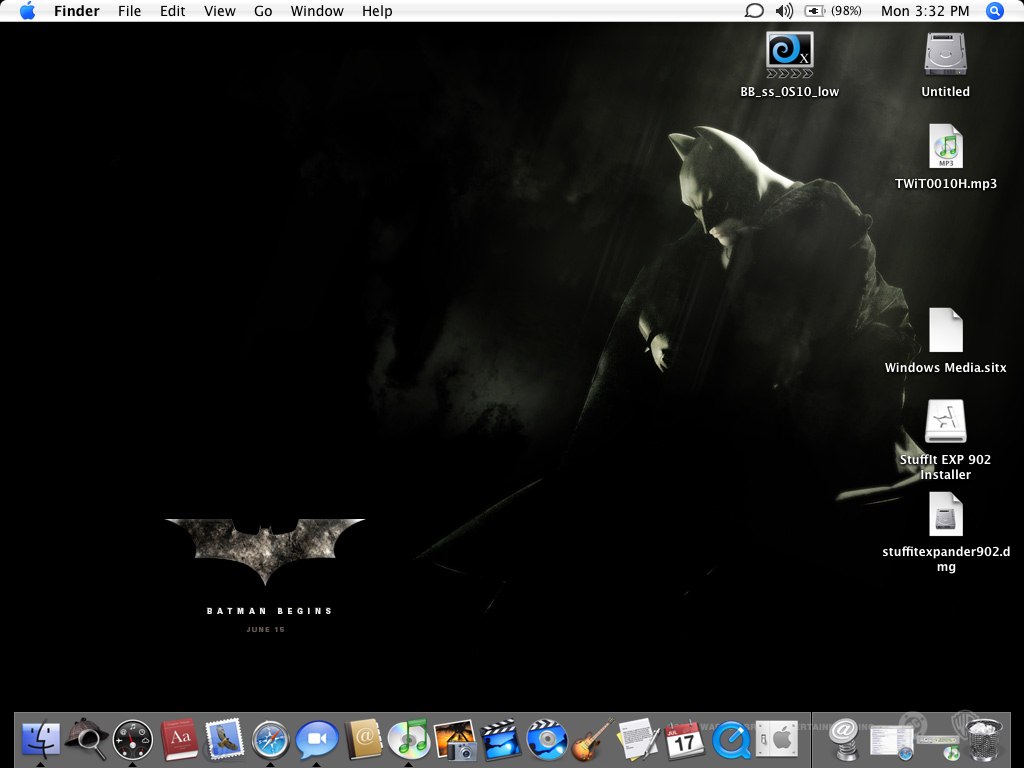
Task: Launch GarageBand guitar icon in Dock
Action: pos(593,739)
